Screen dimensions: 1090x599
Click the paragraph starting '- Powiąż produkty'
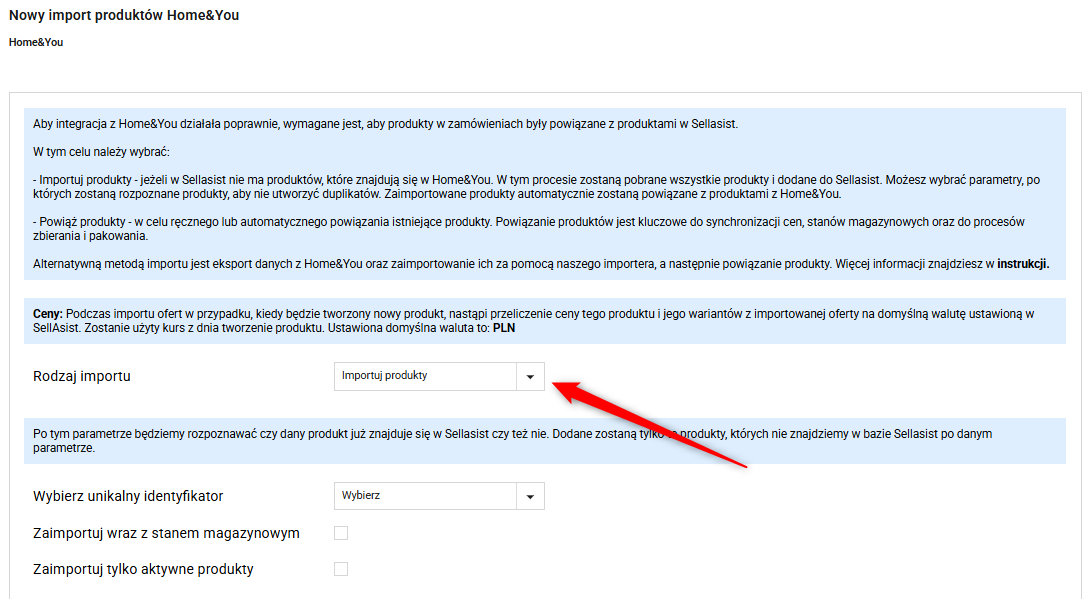click(x=528, y=229)
